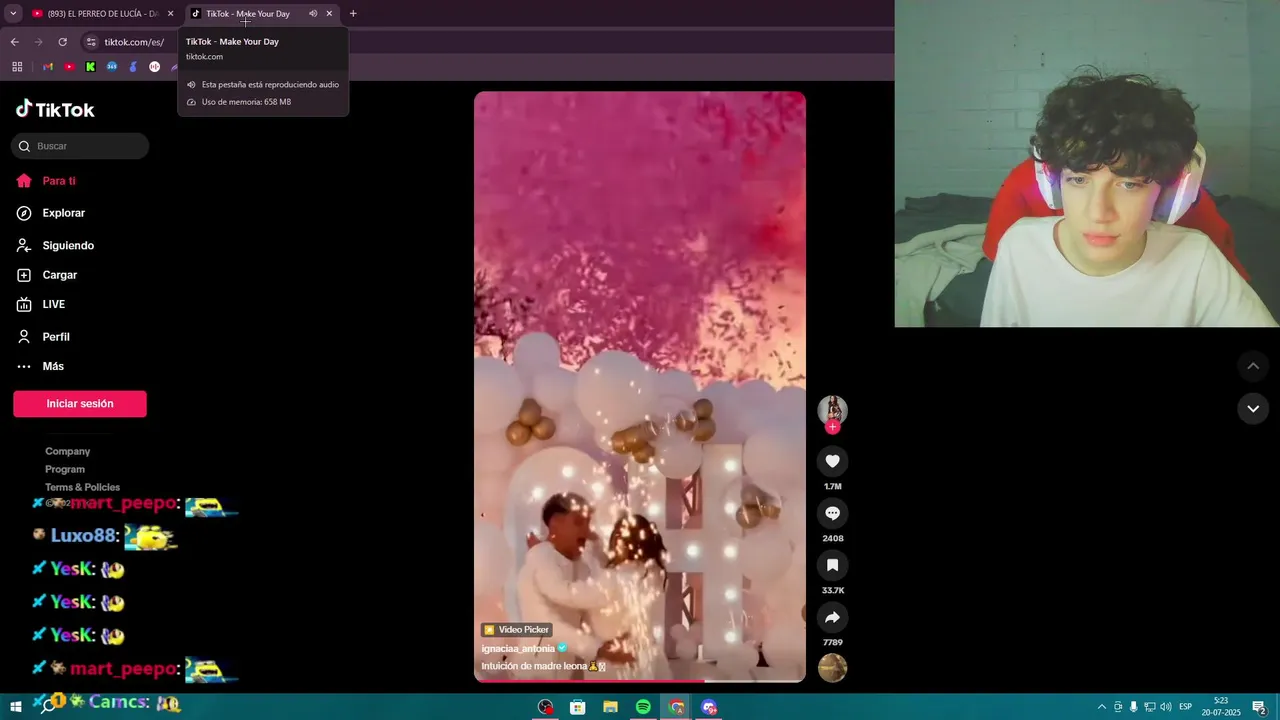This screenshot has height=720, width=1280.
Task: Open Chrome from the taskbar
Action: coord(676,707)
